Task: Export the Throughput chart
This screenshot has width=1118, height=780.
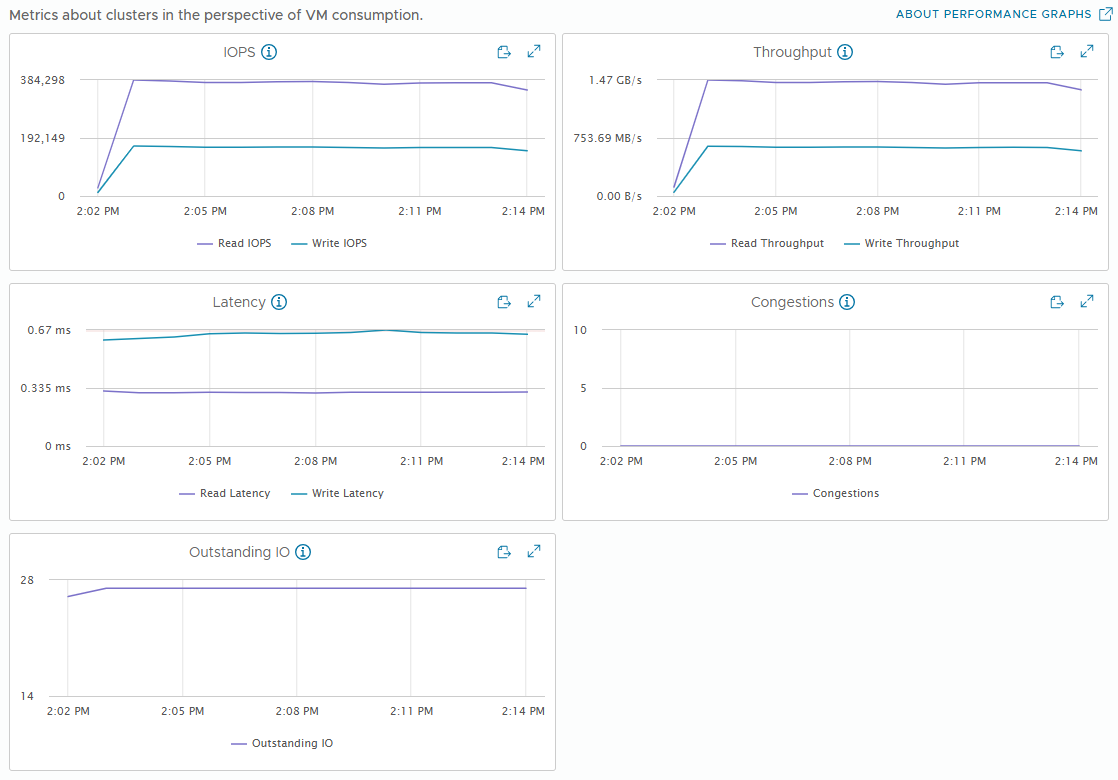Action: [1057, 52]
